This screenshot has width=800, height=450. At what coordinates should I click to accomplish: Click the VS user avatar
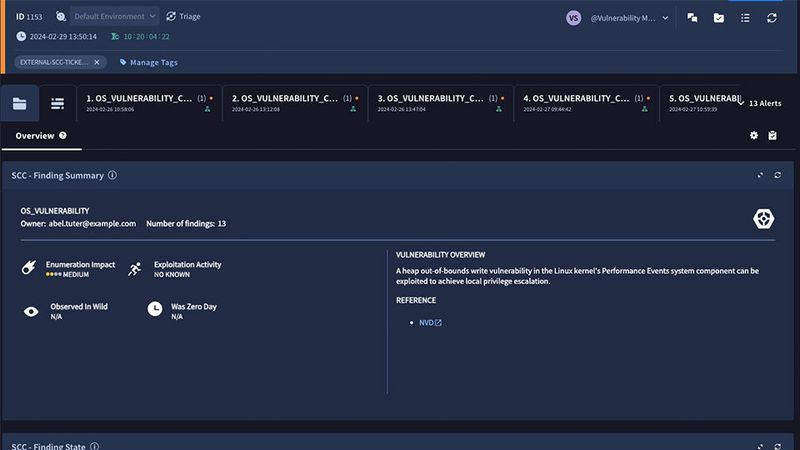click(573, 18)
